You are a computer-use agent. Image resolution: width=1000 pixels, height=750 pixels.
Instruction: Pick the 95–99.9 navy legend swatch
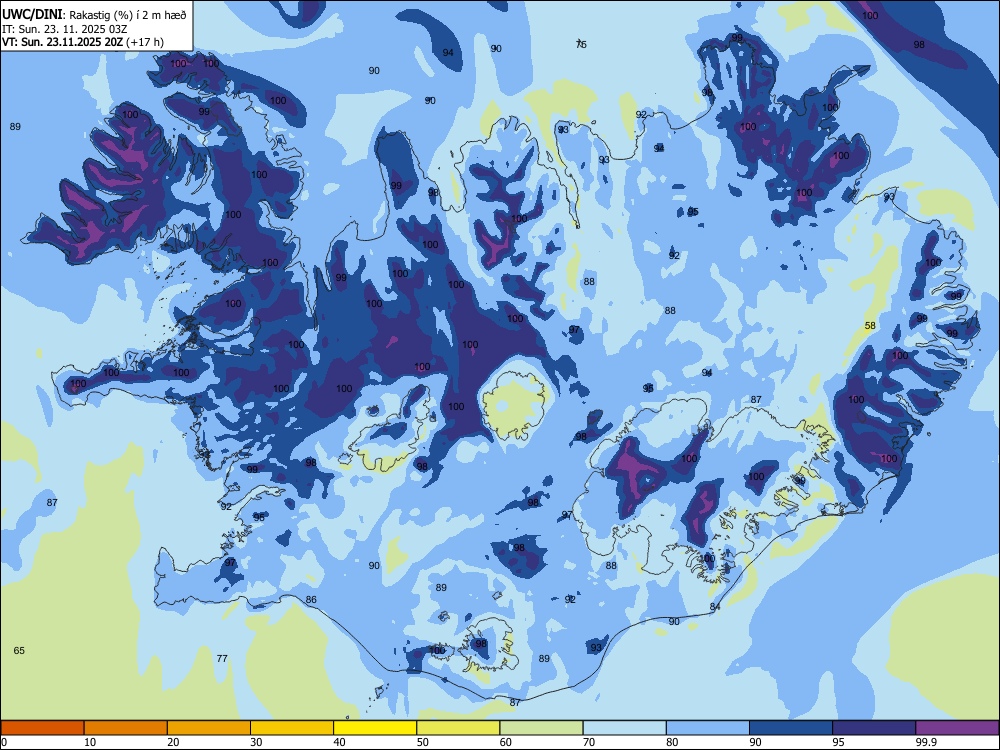(874, 728)
